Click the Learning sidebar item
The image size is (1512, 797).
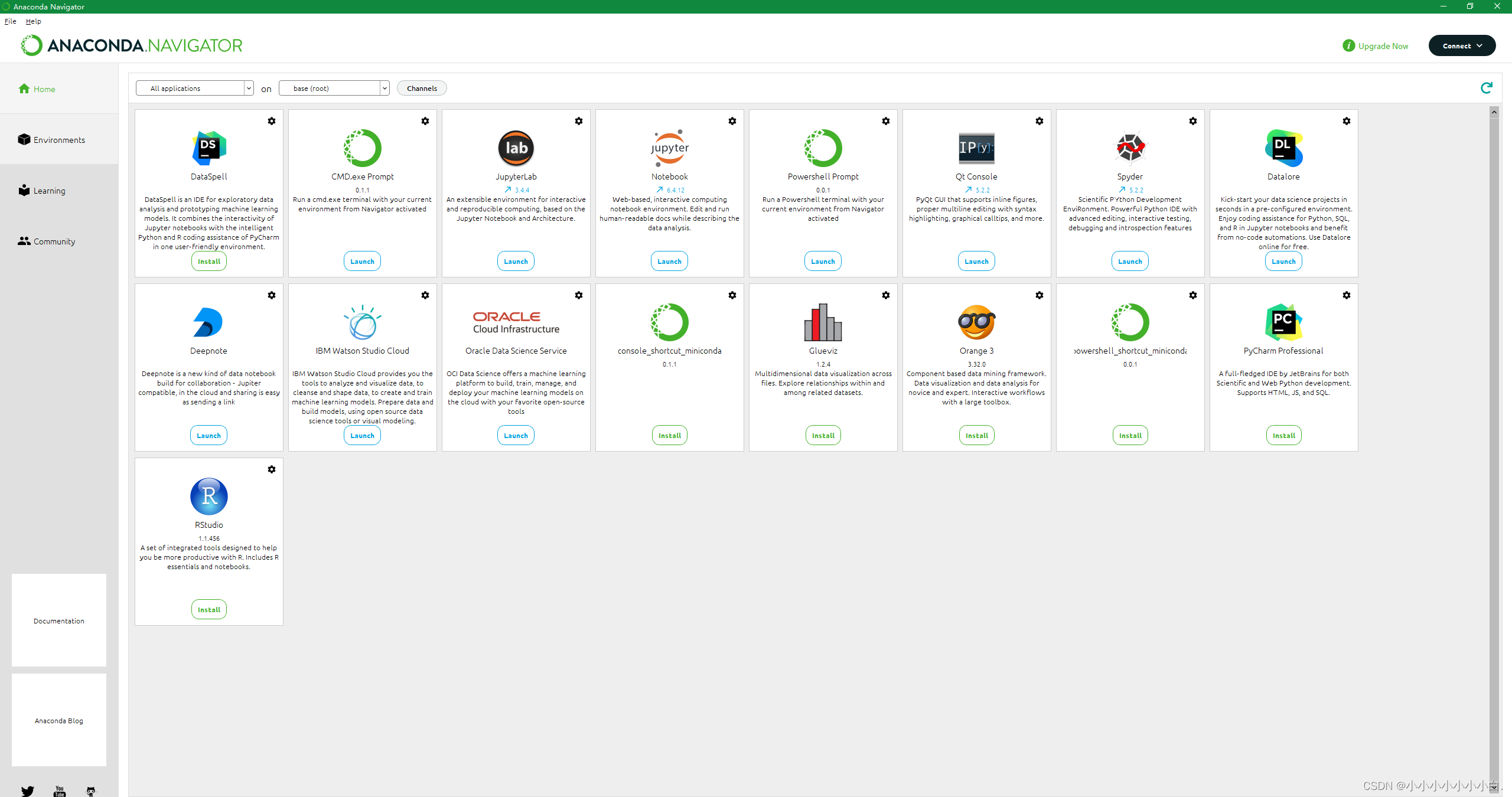49,190
